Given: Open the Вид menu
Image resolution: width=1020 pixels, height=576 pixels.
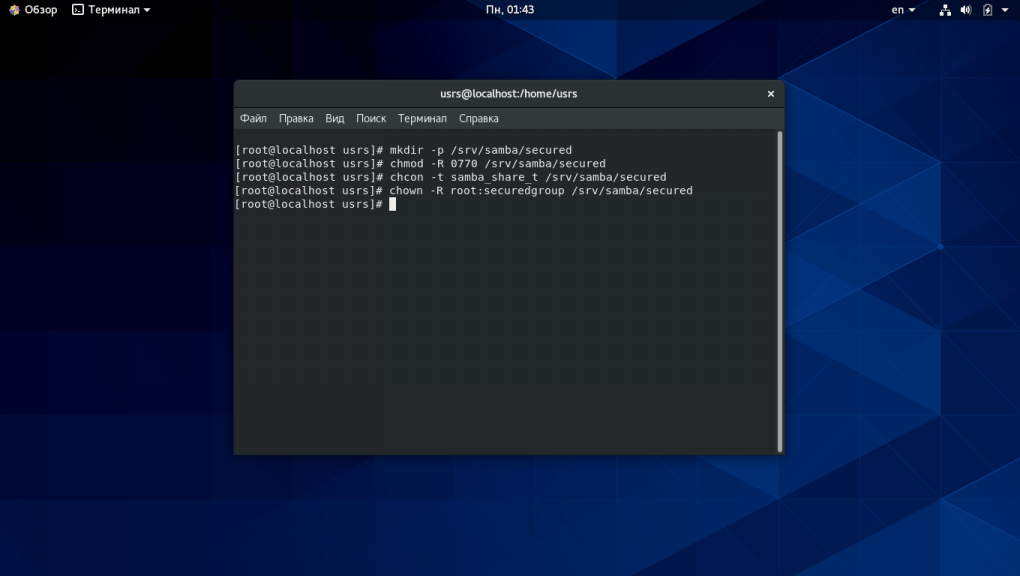Looking at the screenshot, I should (335, 118).
